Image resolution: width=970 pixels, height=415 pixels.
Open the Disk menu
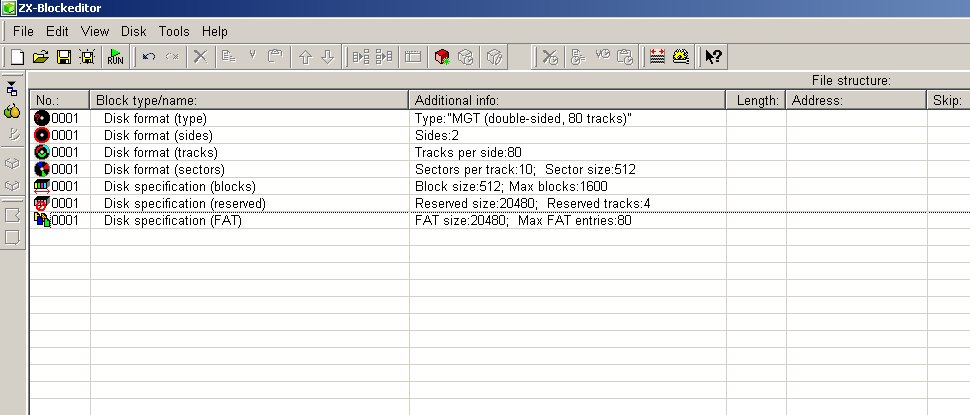134,32
